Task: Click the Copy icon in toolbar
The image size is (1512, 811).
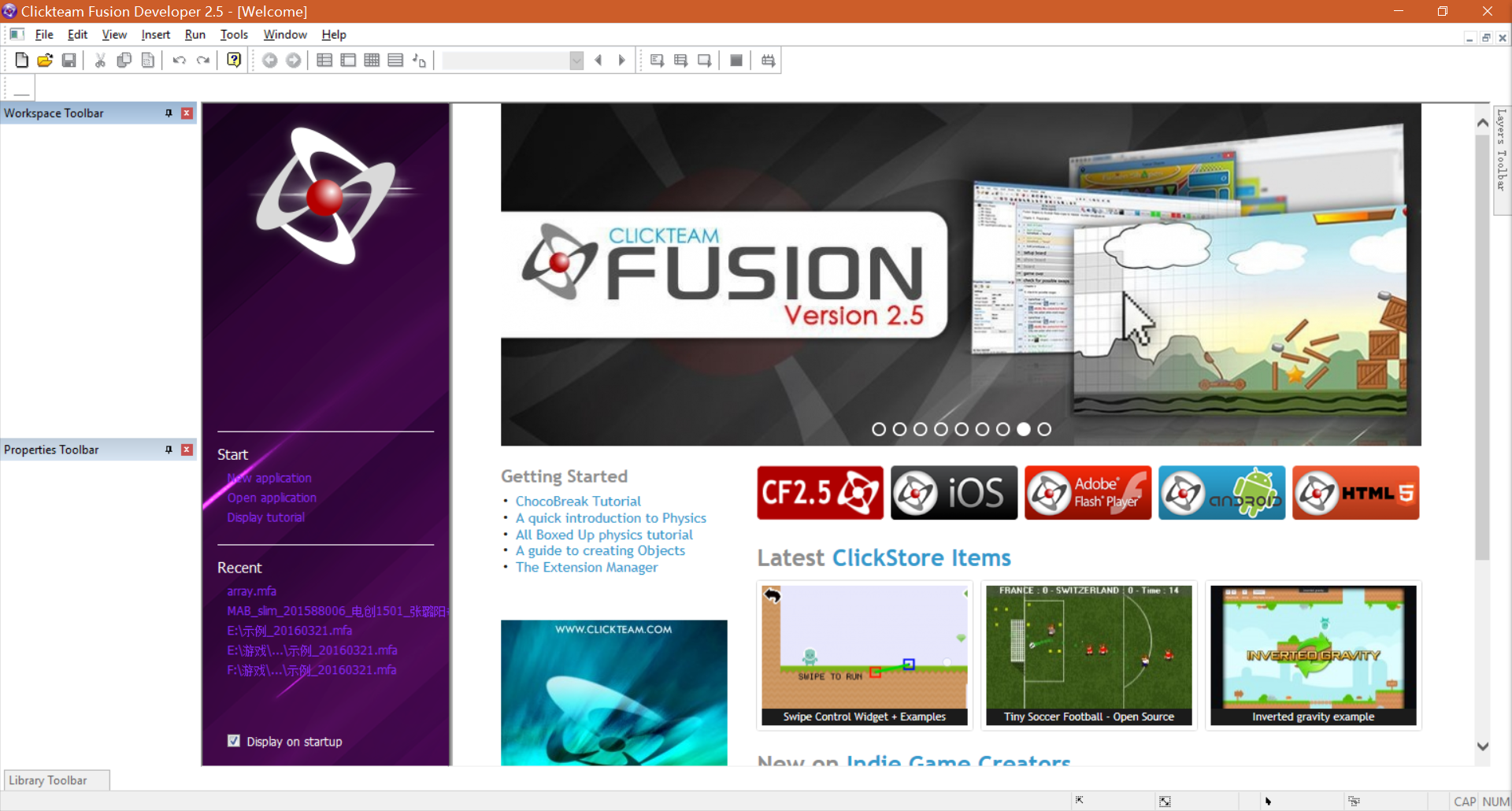Action: [x=124, y=60]
